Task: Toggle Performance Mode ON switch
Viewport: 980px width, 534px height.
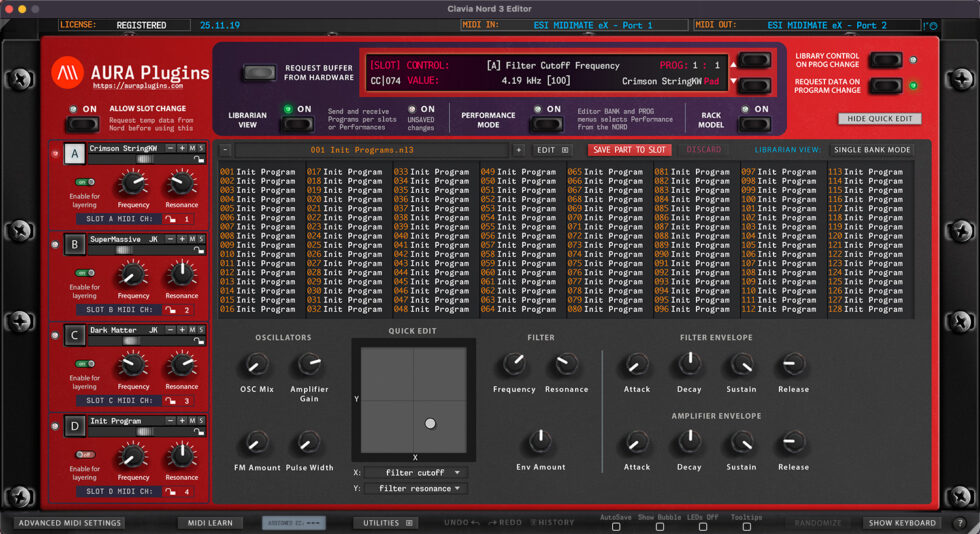Action: pos(547,124)
